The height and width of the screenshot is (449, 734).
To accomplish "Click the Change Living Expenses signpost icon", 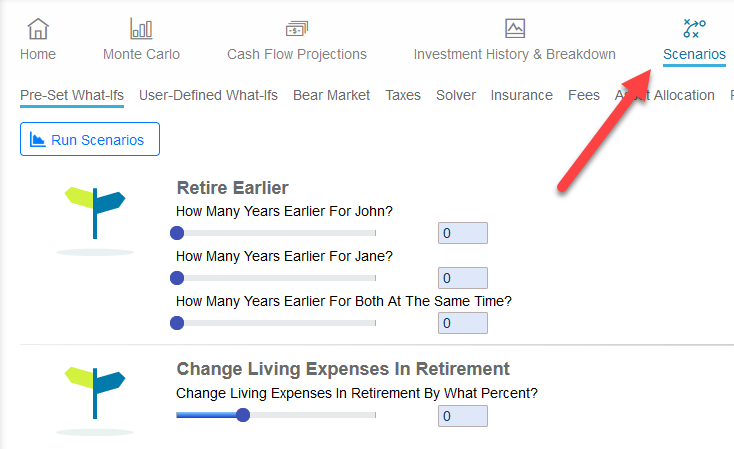I will pyautogui.click(x=95, y=392).
